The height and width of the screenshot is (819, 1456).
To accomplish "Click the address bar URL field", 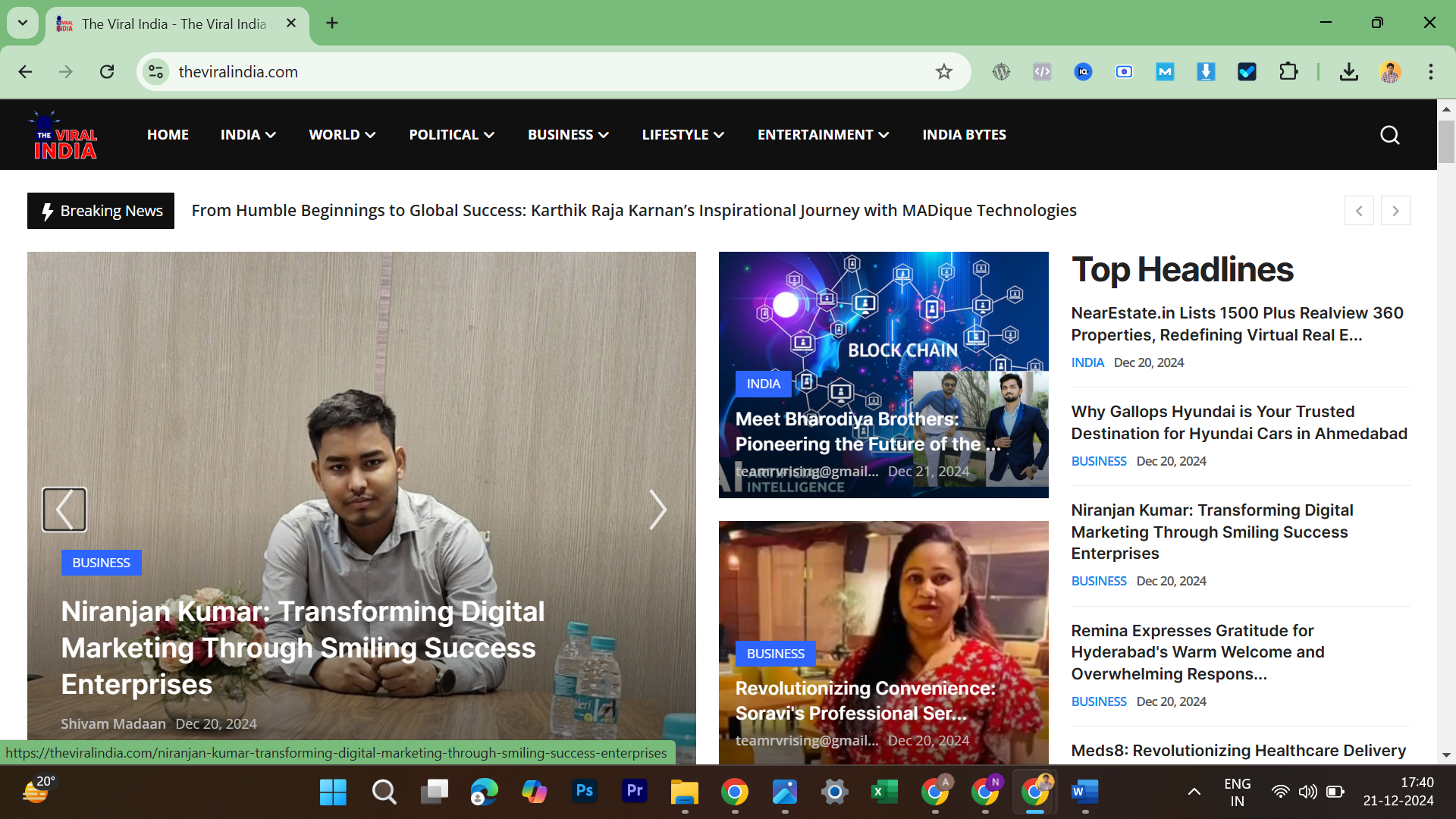I will tap(546, 72).
